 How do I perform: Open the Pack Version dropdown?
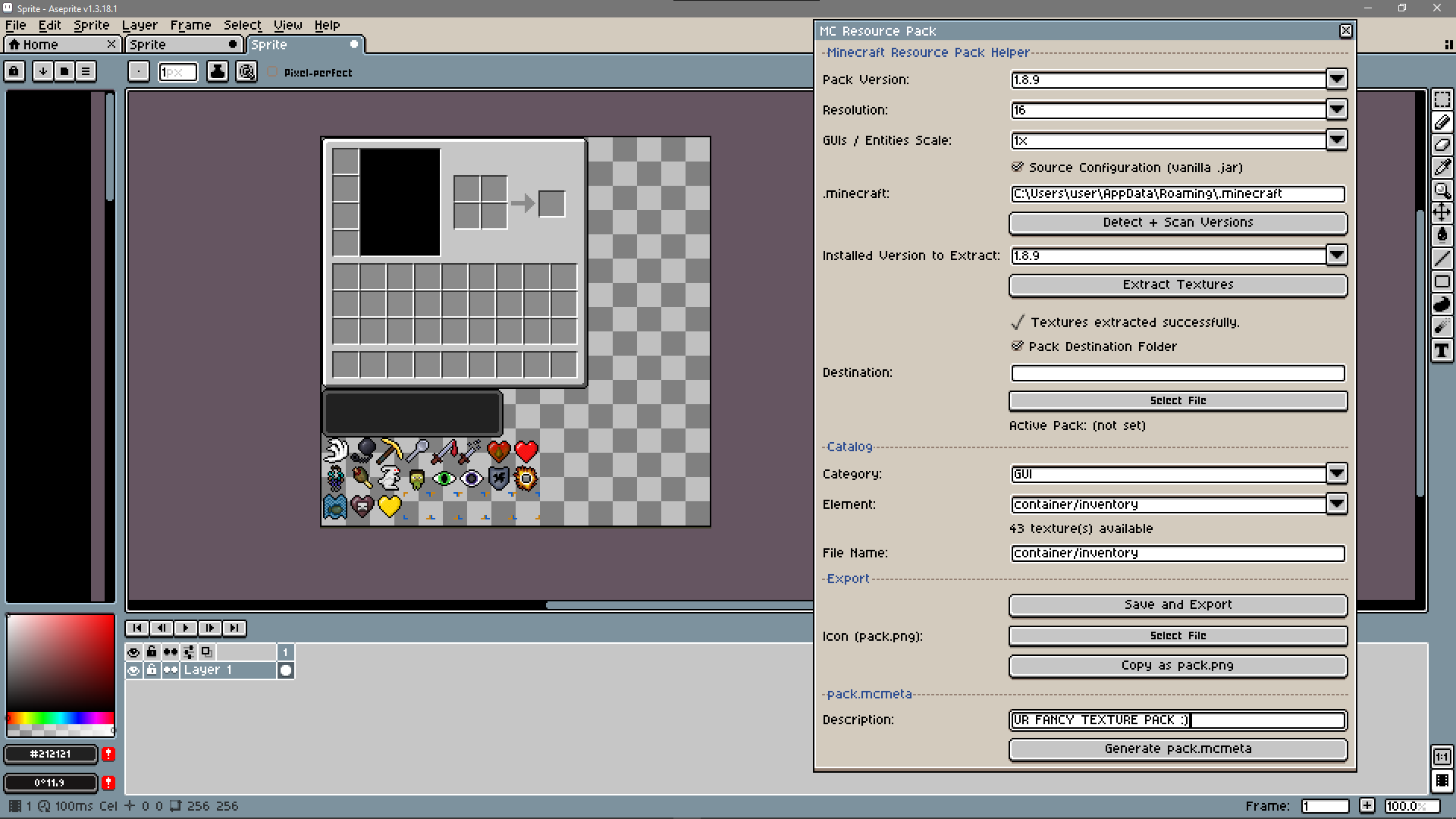pyautogui.click(x=1337, y=80)
